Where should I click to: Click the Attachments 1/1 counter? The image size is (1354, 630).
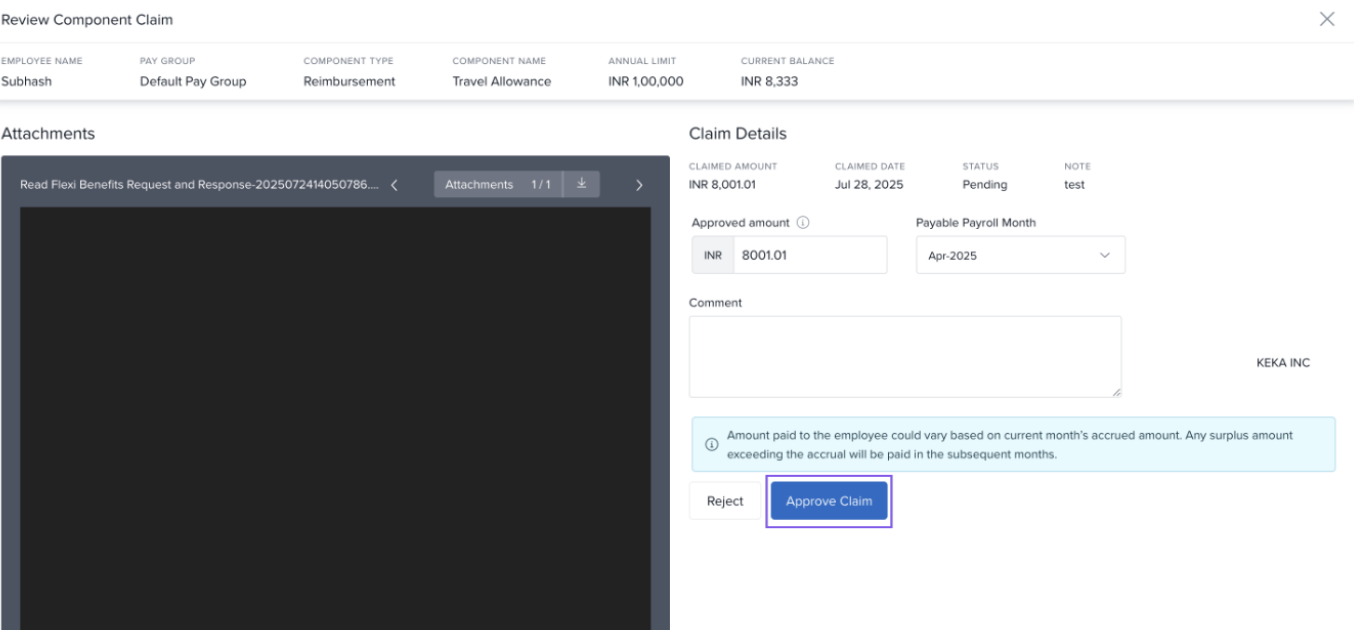point(498,185)
